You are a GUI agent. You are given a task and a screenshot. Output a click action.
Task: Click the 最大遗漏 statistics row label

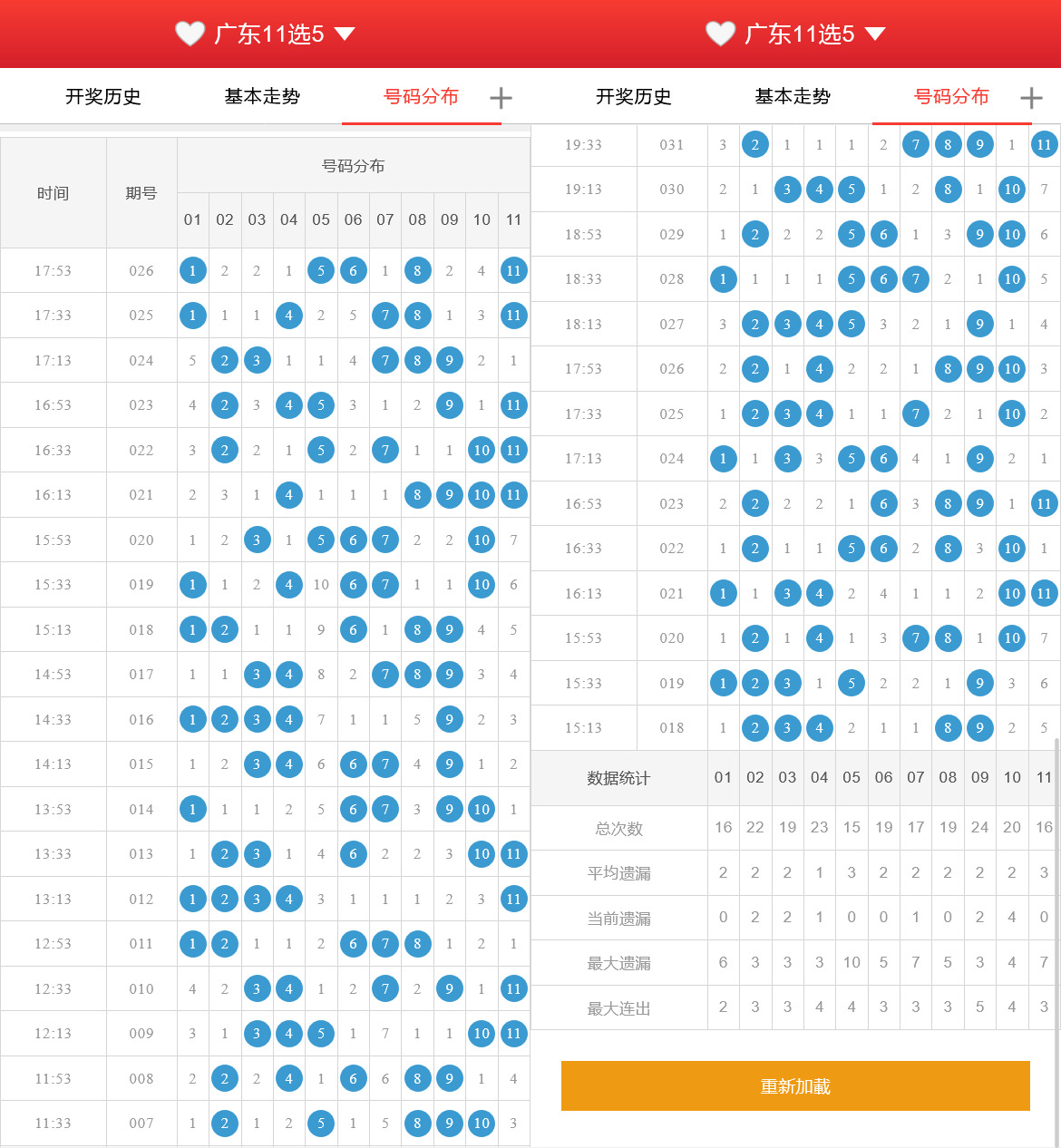tap(619, 962)
